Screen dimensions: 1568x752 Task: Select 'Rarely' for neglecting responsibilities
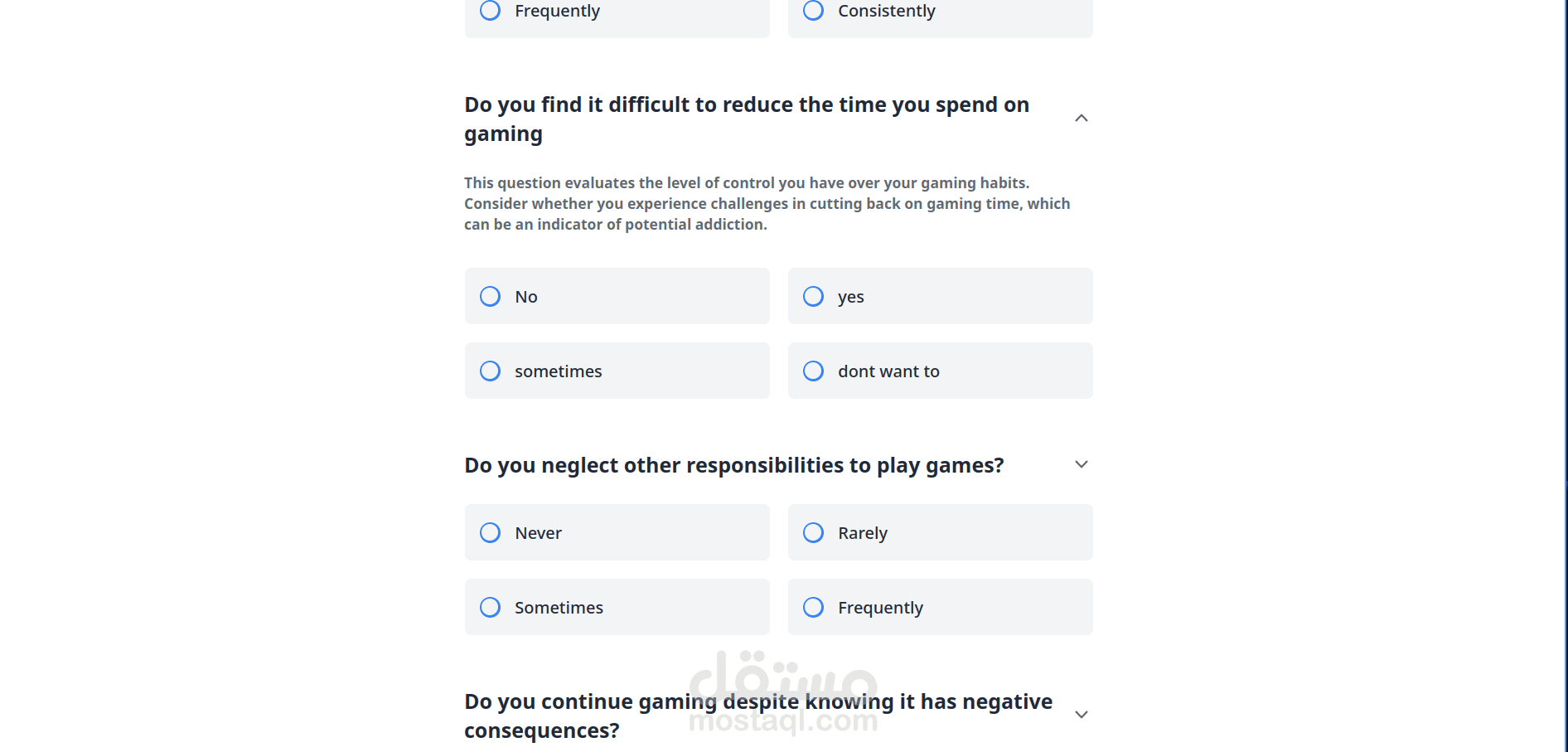tap(940, 532)
